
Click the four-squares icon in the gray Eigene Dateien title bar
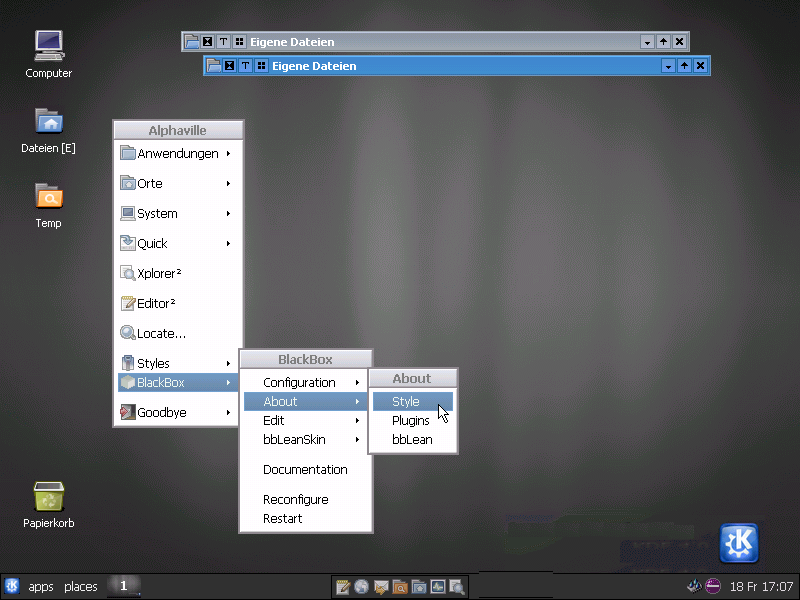tap(239, 42)
